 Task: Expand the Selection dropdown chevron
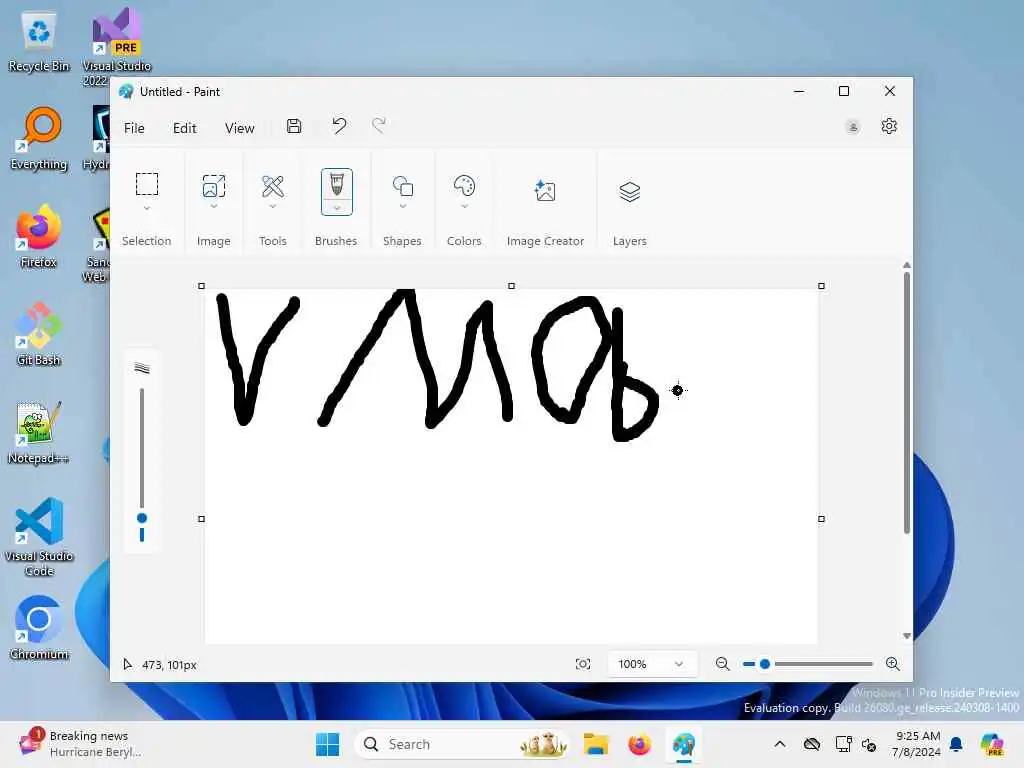146,208
